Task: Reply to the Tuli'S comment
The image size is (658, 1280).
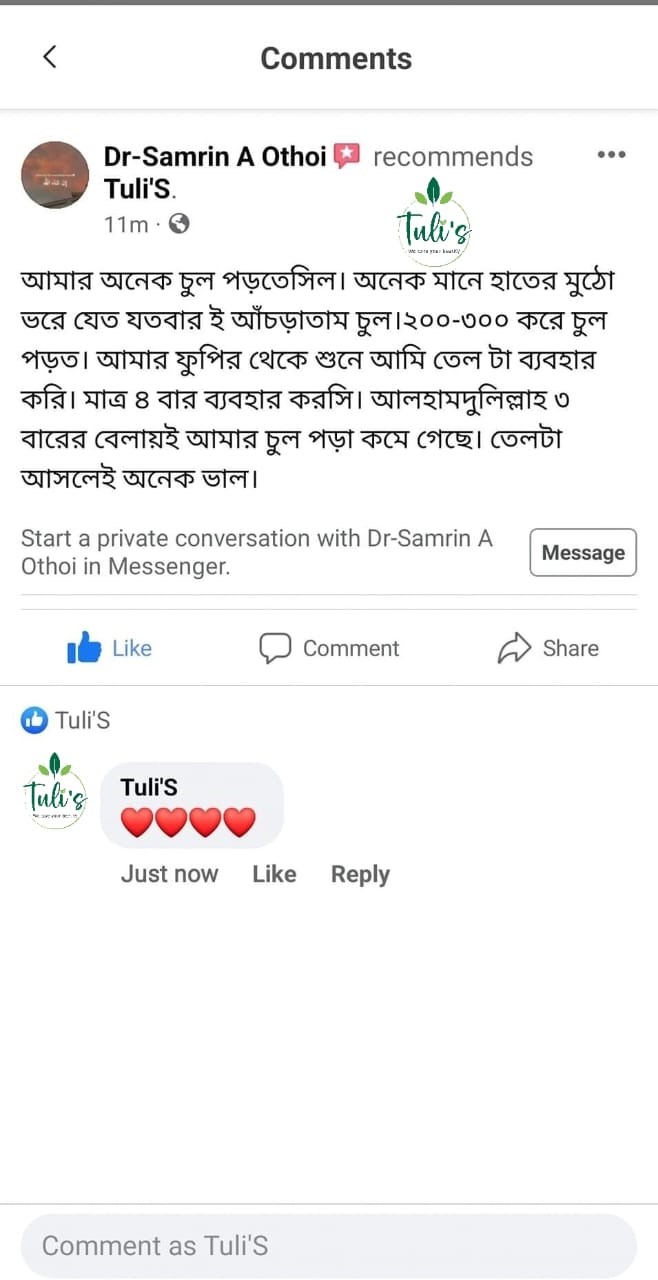Action: [360, 874]
